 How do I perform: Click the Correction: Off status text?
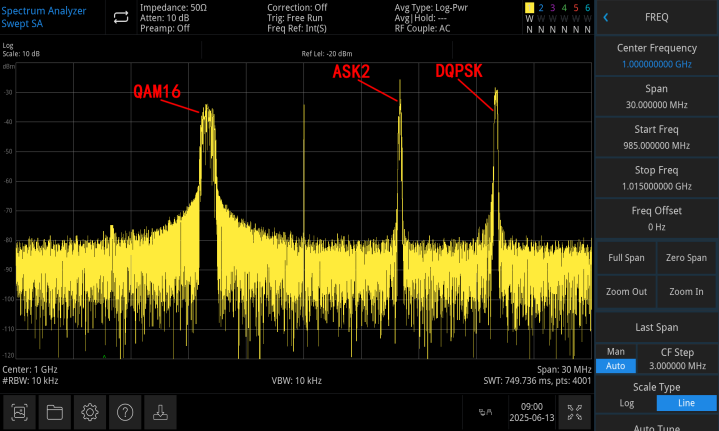click(x=297, y=8)
